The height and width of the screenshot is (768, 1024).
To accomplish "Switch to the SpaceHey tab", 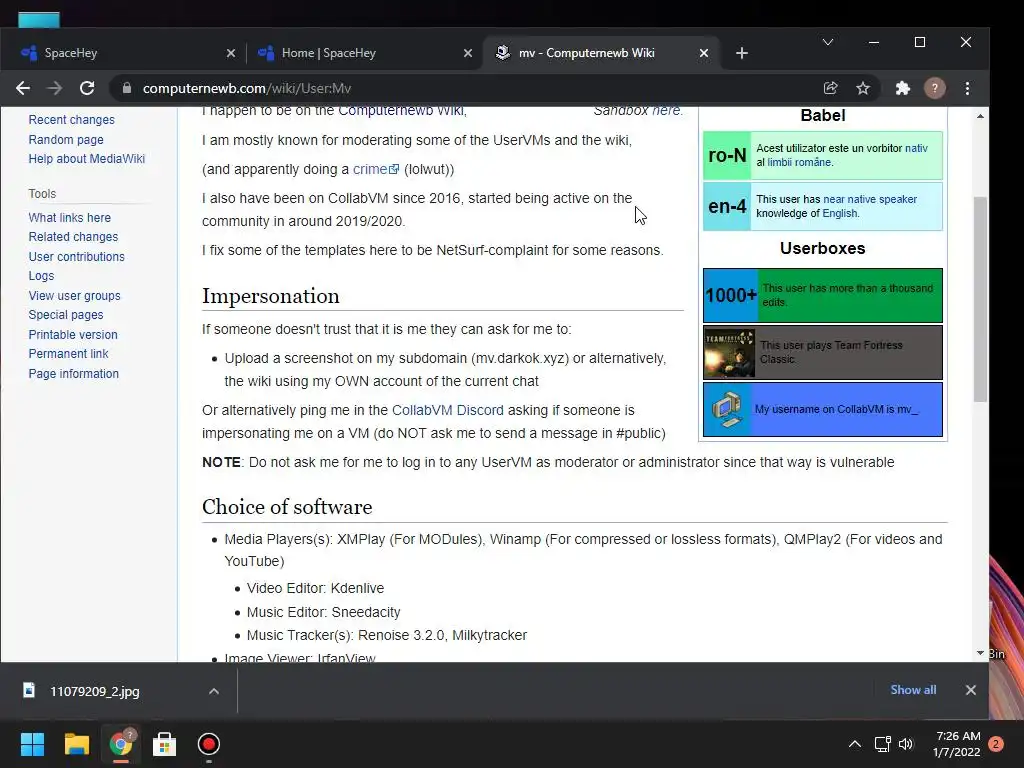I will click(x=124, y=53).
